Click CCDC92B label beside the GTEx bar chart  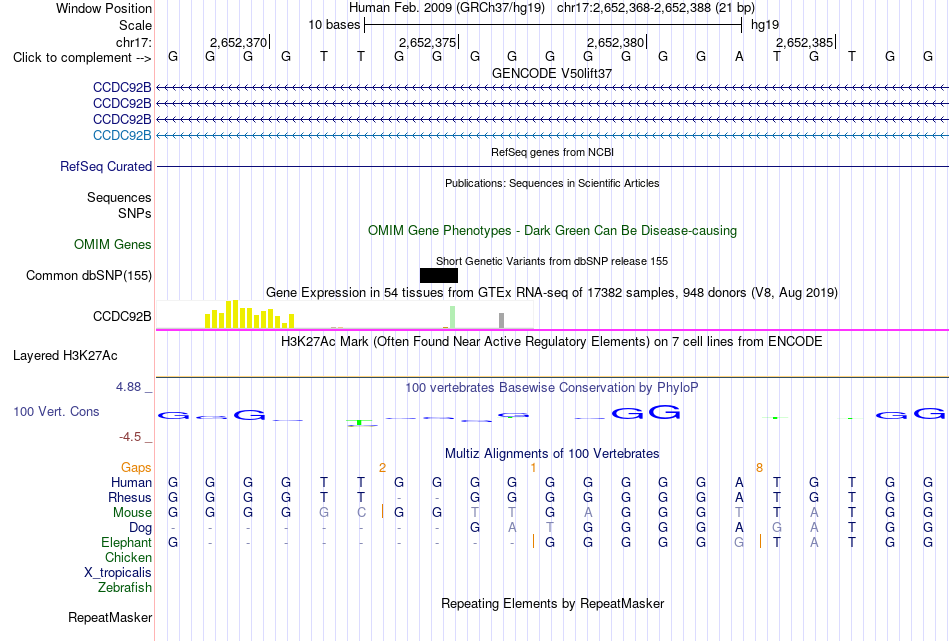pyautogui.click(x=122, y=317)
